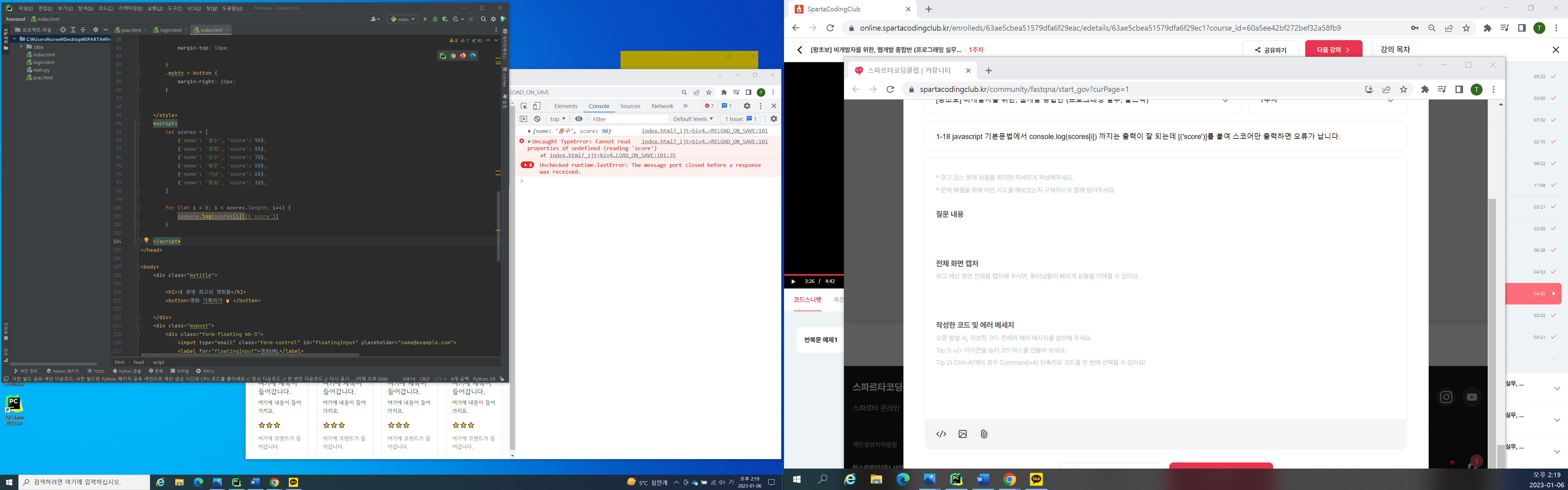Toggle DevTools device toolbar

pyautogui.click(x=537, y=106)
